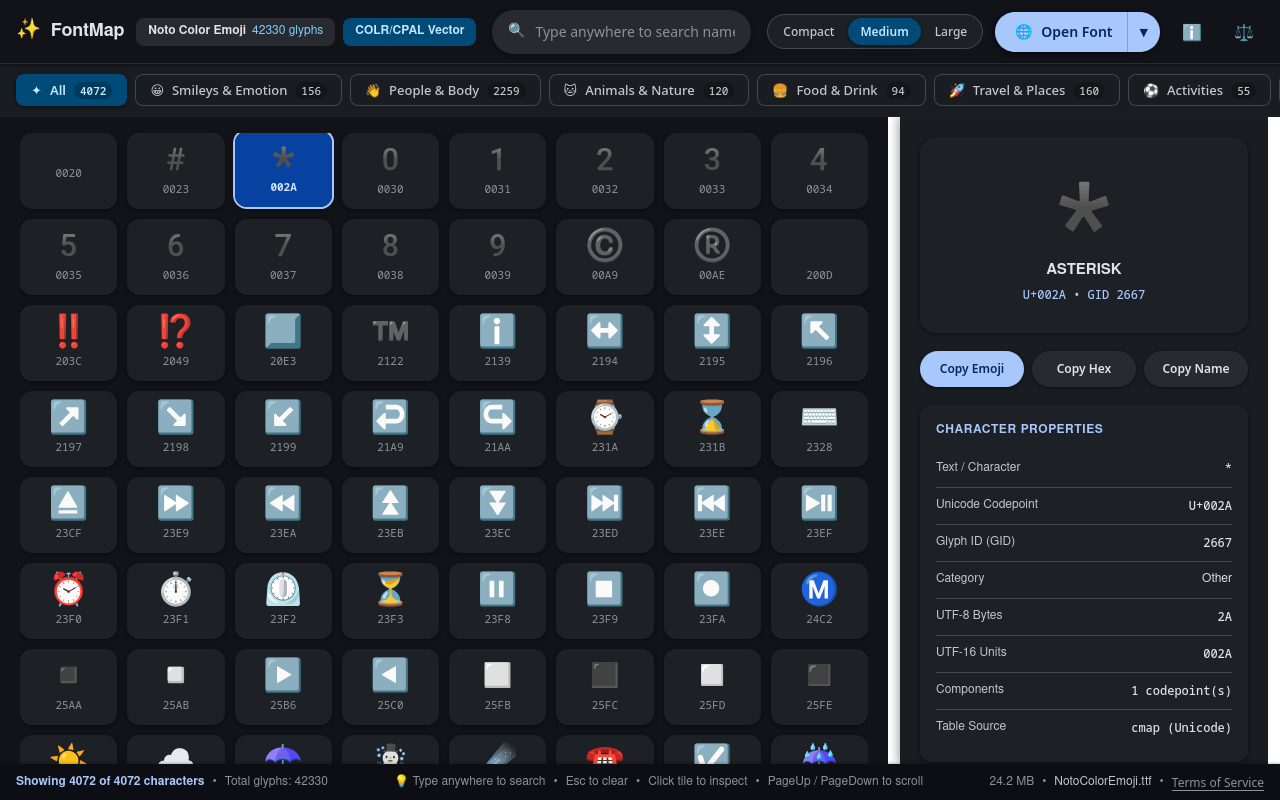
Task: Expand the Open Font dropdown arrow
Action: (1143, 32)
